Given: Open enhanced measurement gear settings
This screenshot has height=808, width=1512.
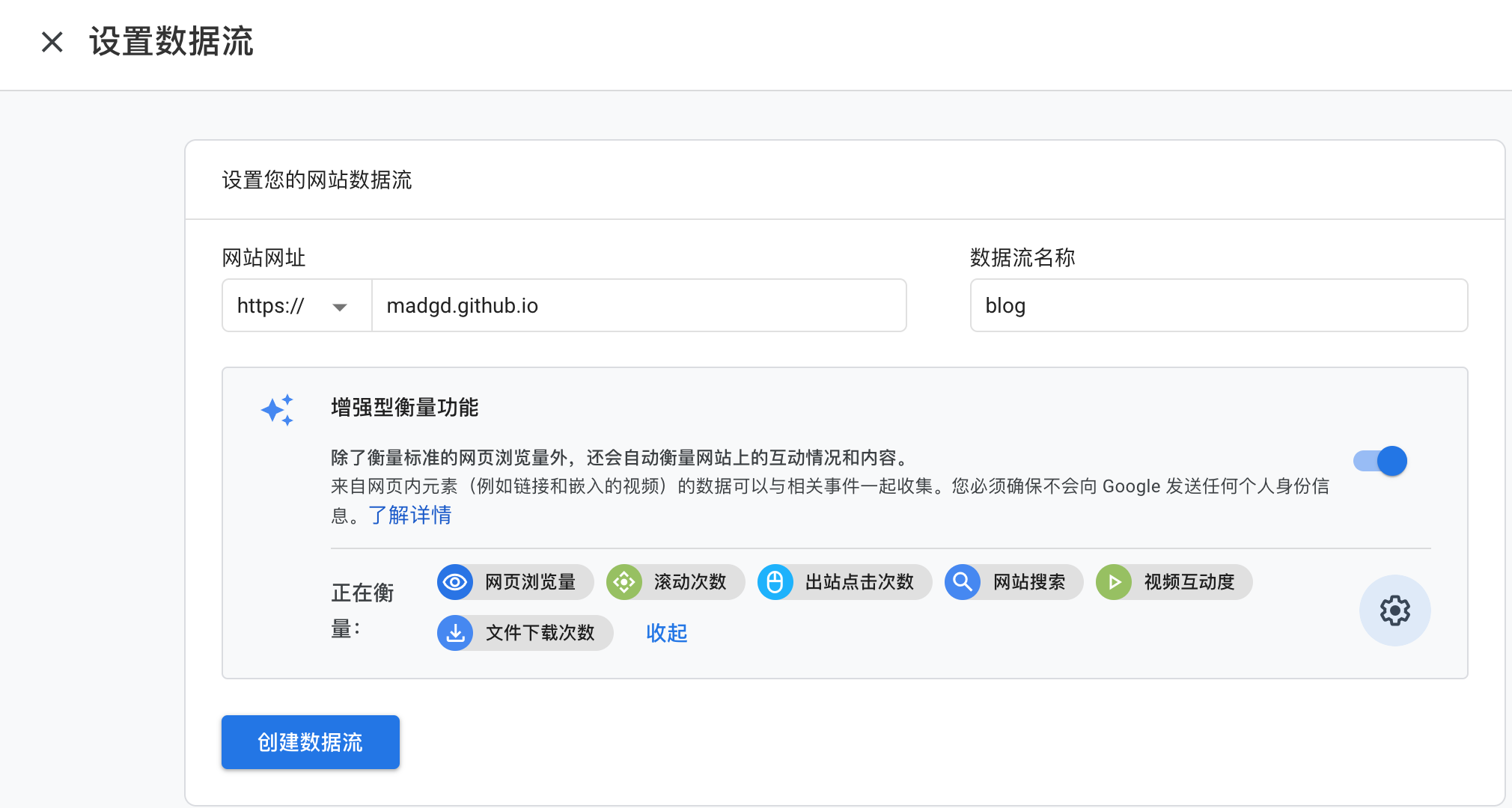Looking at the screenshot, I should [1394, 610].
